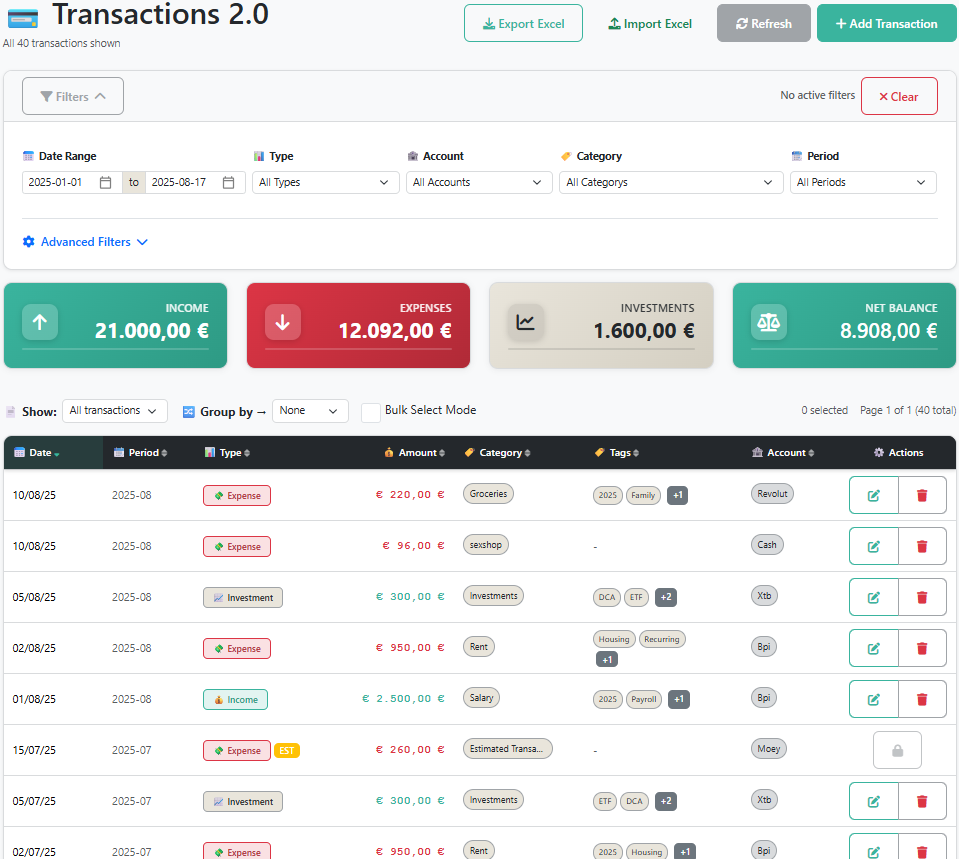Click Add Transaction button
Image resolution: width=959 pixels, height=859 pixels.
point(886,24)
